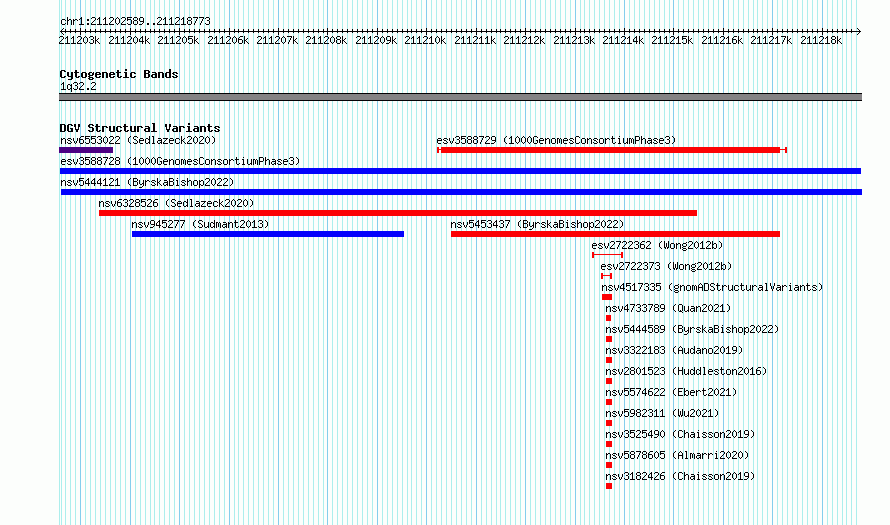The height and width of the screenshot is (525, 890).
Task: Open the nsv6328526 (Sedlazeck2020) label
Action: [x=176, y=203]
